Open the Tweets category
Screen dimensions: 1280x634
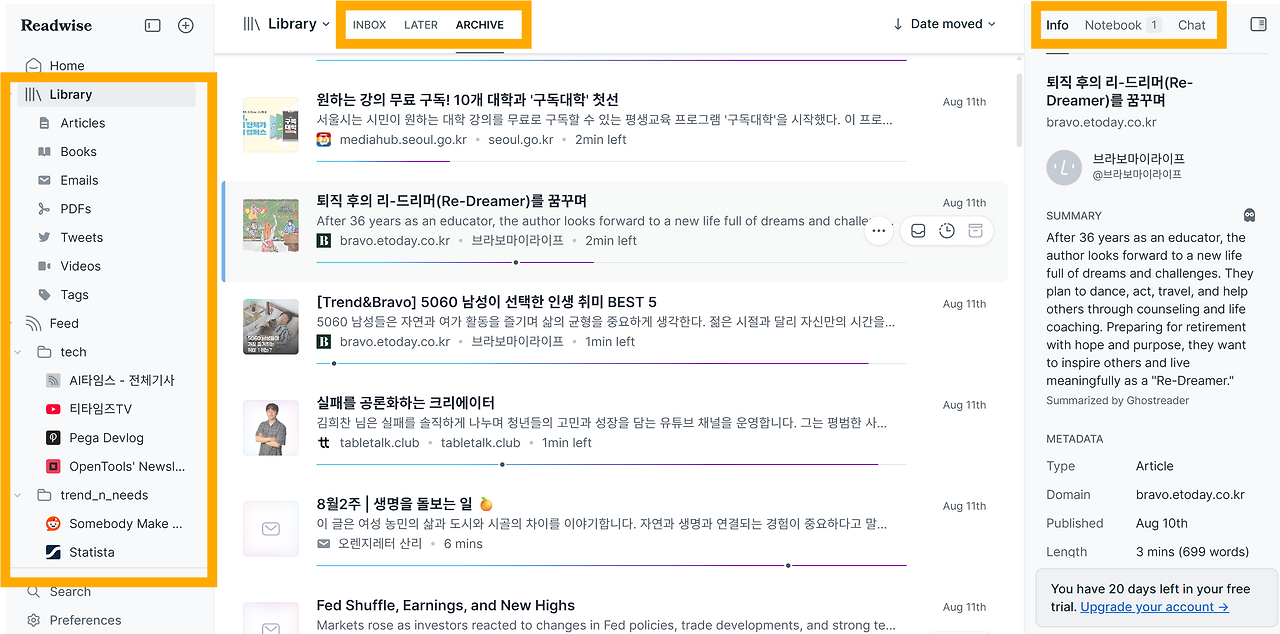(x=81, y=238)
